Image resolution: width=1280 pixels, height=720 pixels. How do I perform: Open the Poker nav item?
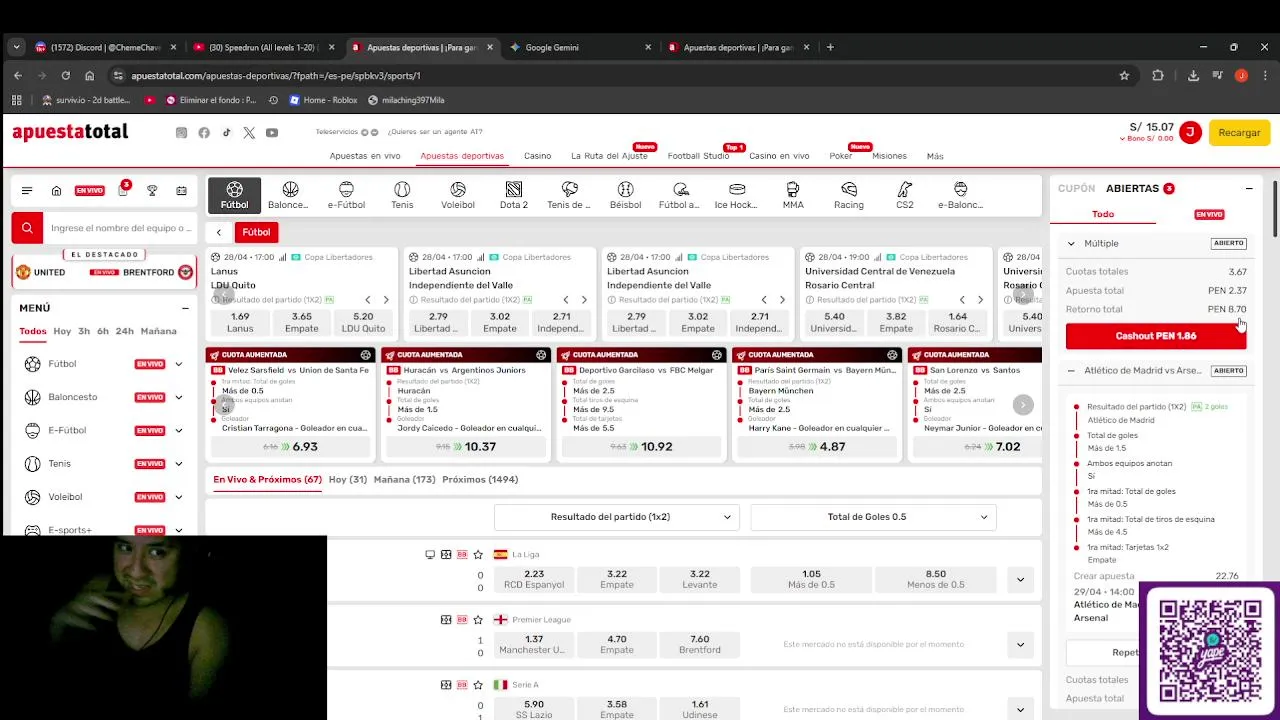point(840,156)
